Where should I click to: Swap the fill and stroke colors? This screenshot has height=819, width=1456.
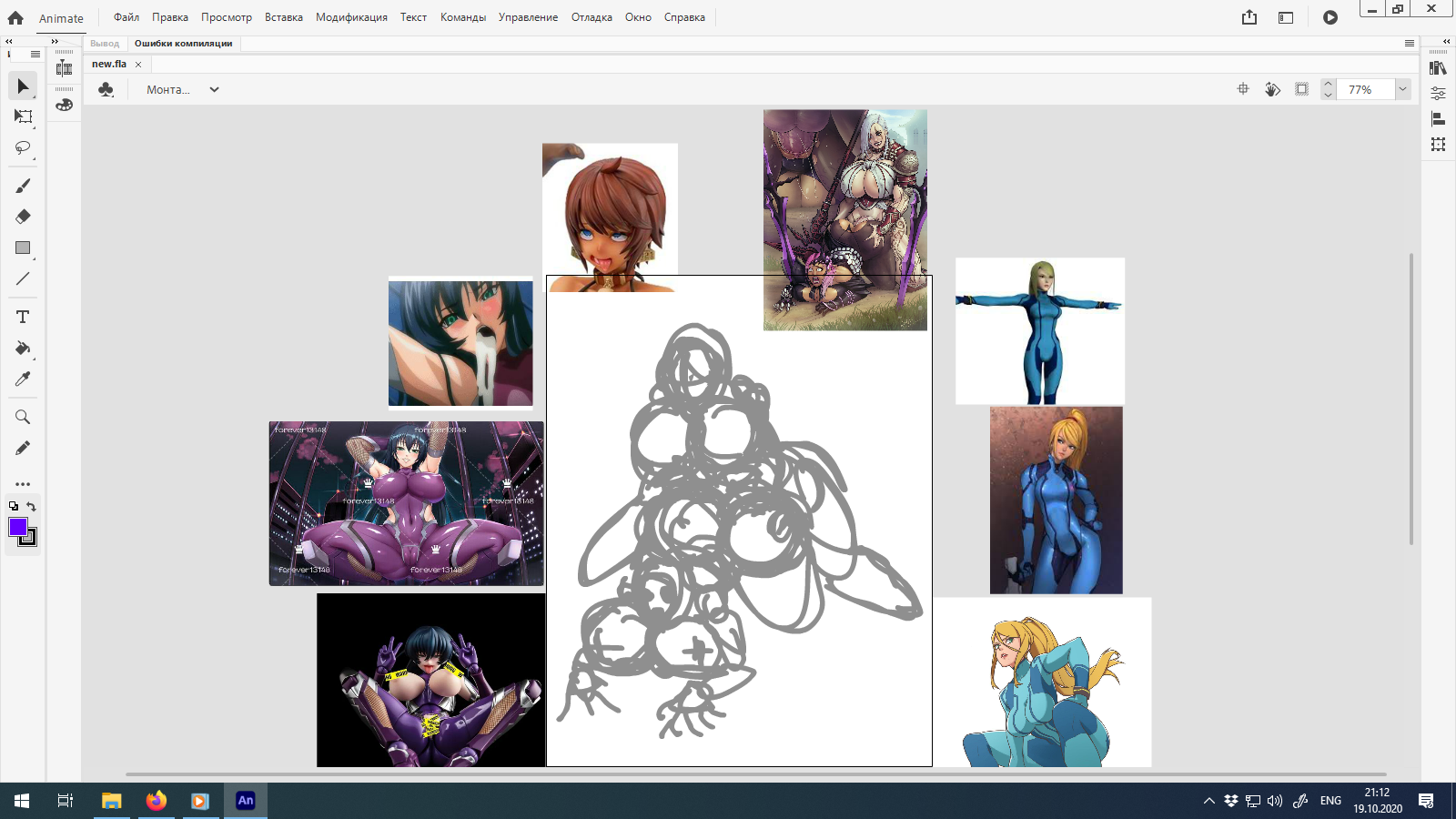coord(32,507)
